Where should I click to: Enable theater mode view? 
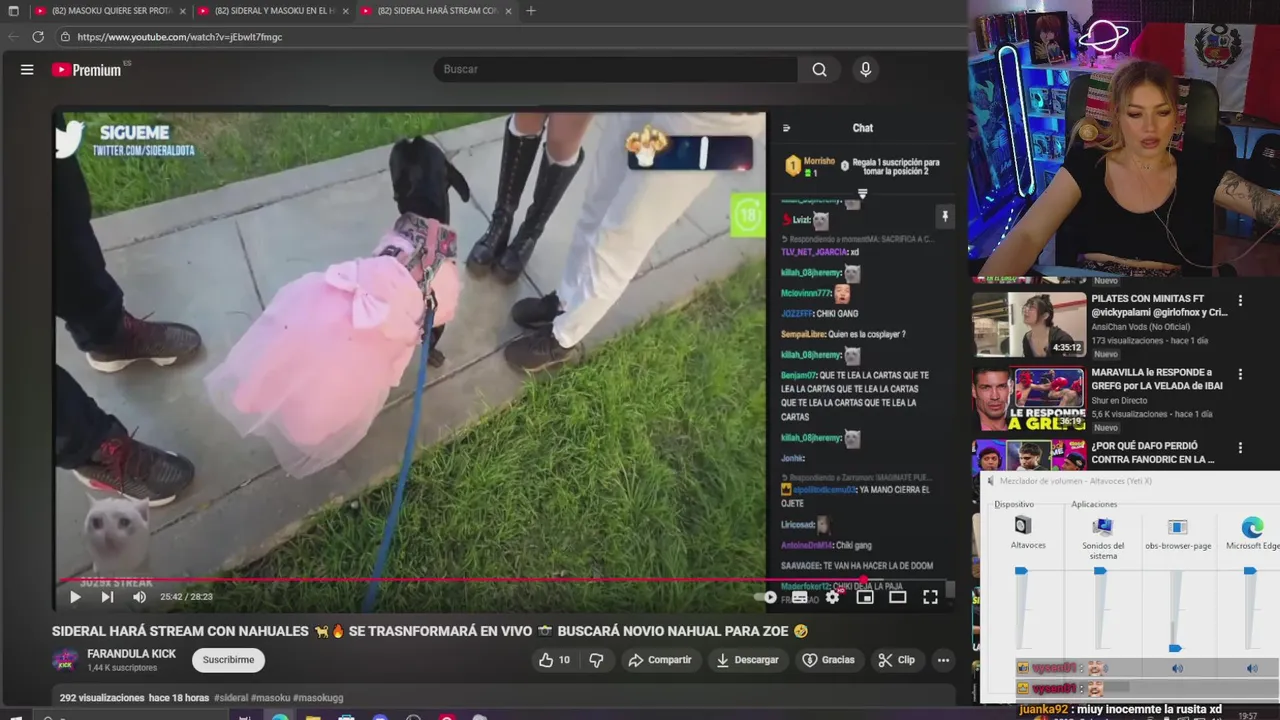[898, 597]
